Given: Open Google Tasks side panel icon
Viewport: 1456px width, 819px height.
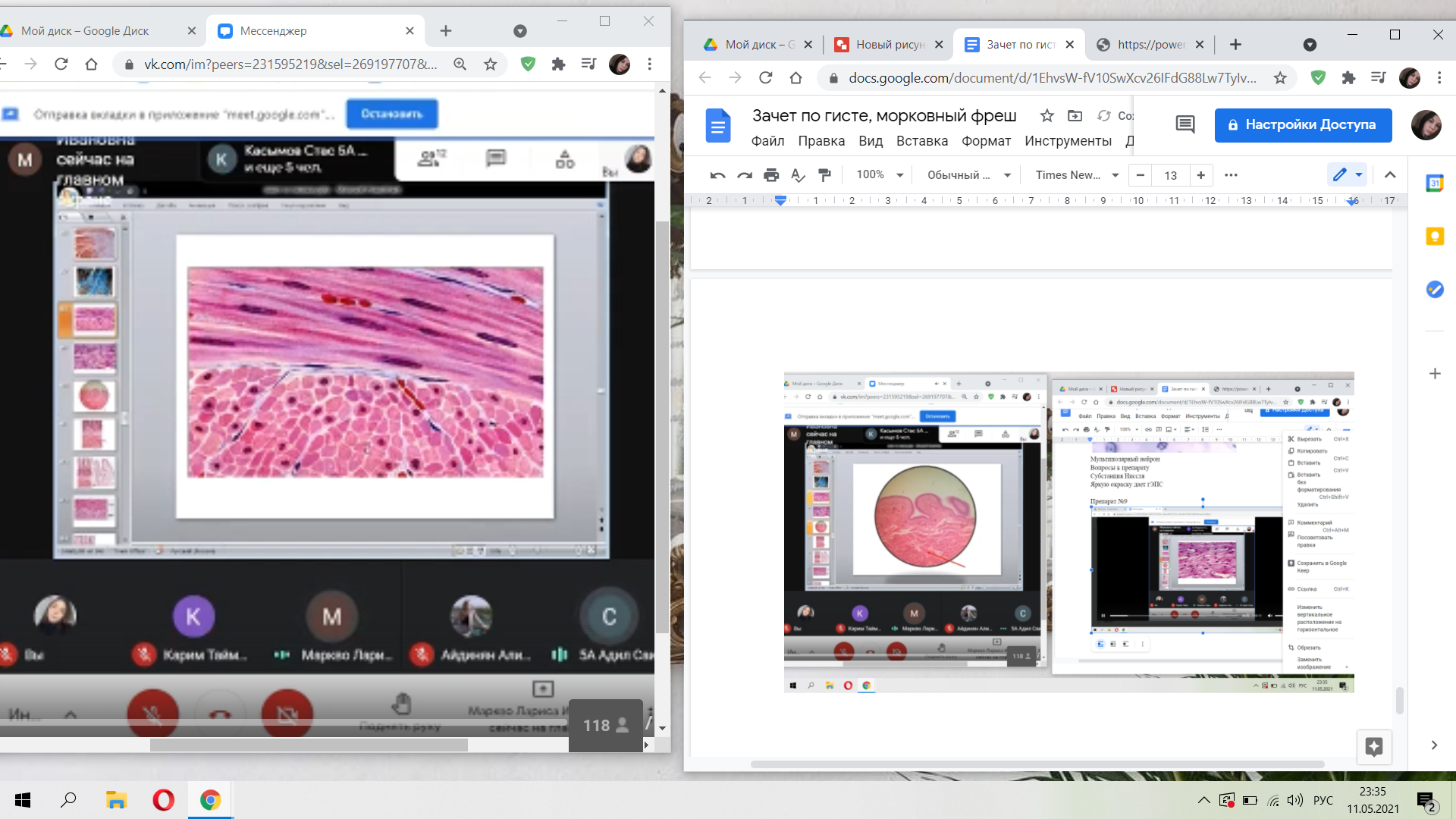Looking at the screenshot, I should coord(1435,289).
